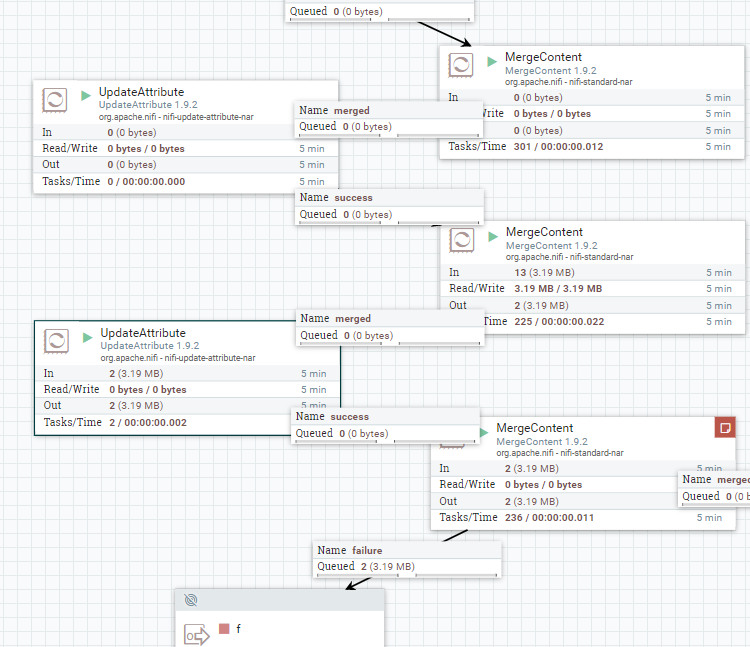Click the output port icon left of f
The width and height of the screenshot is (750, 647).
tap(196, 634)
